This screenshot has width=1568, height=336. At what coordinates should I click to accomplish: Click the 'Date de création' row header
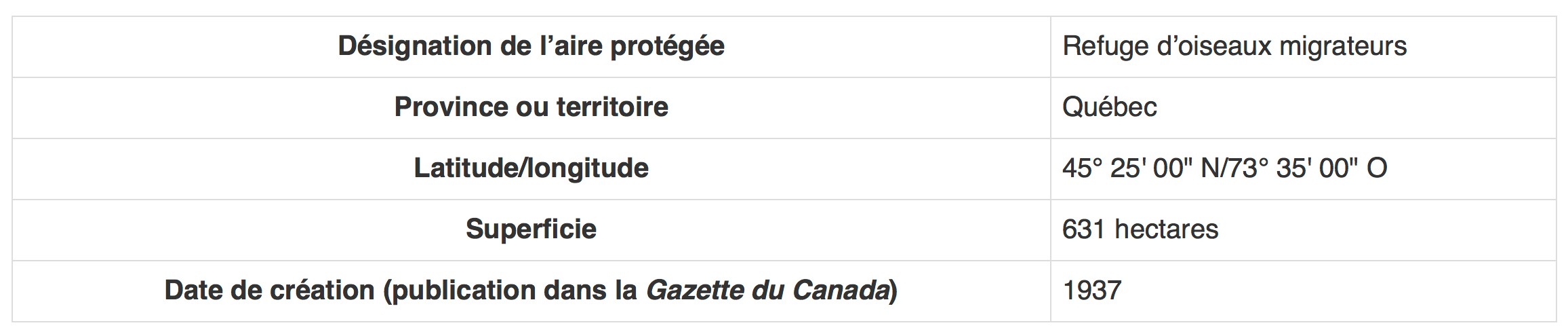pos(531,291)
